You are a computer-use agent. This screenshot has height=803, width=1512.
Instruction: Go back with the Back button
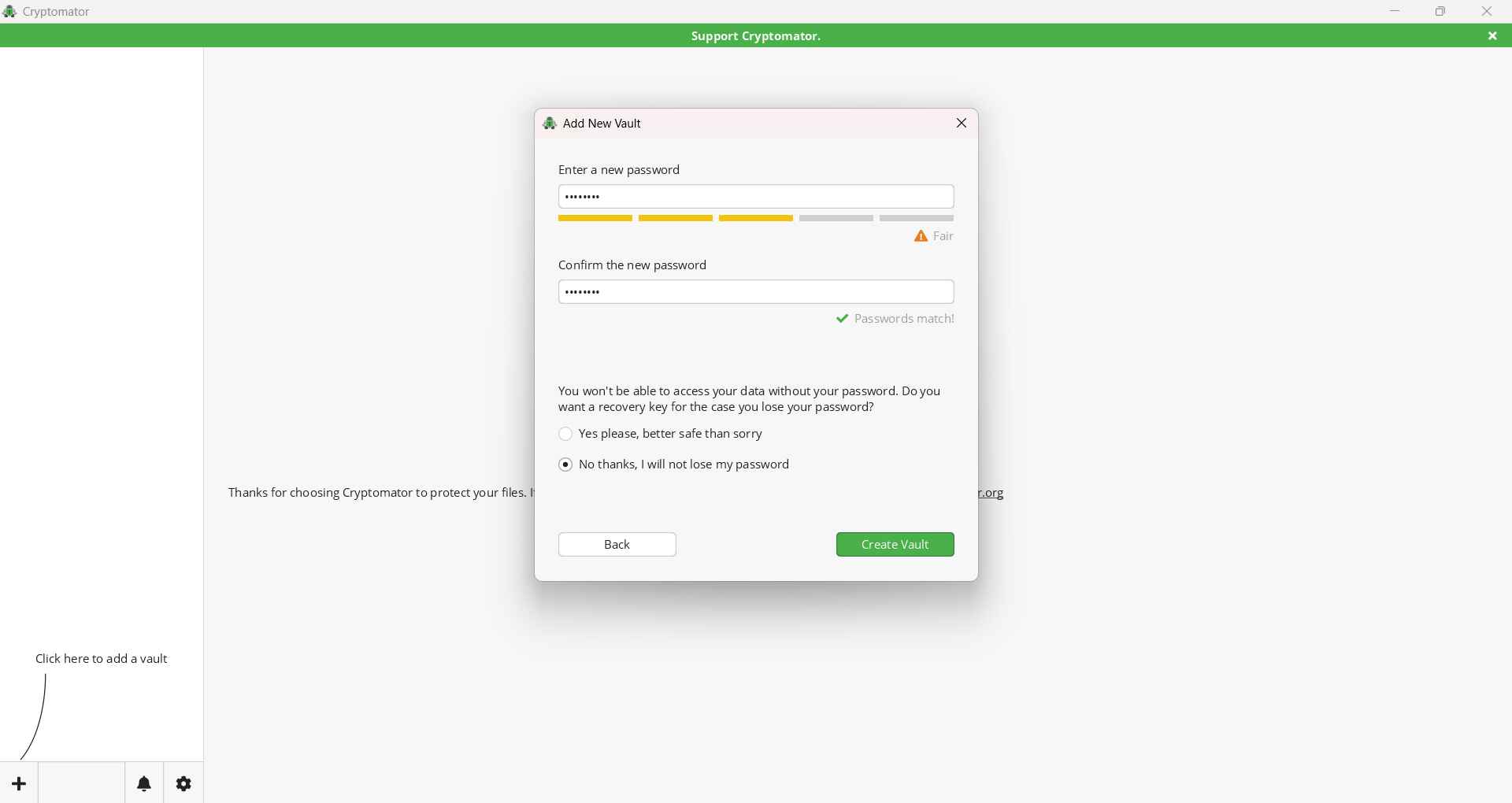pos(617,545)
